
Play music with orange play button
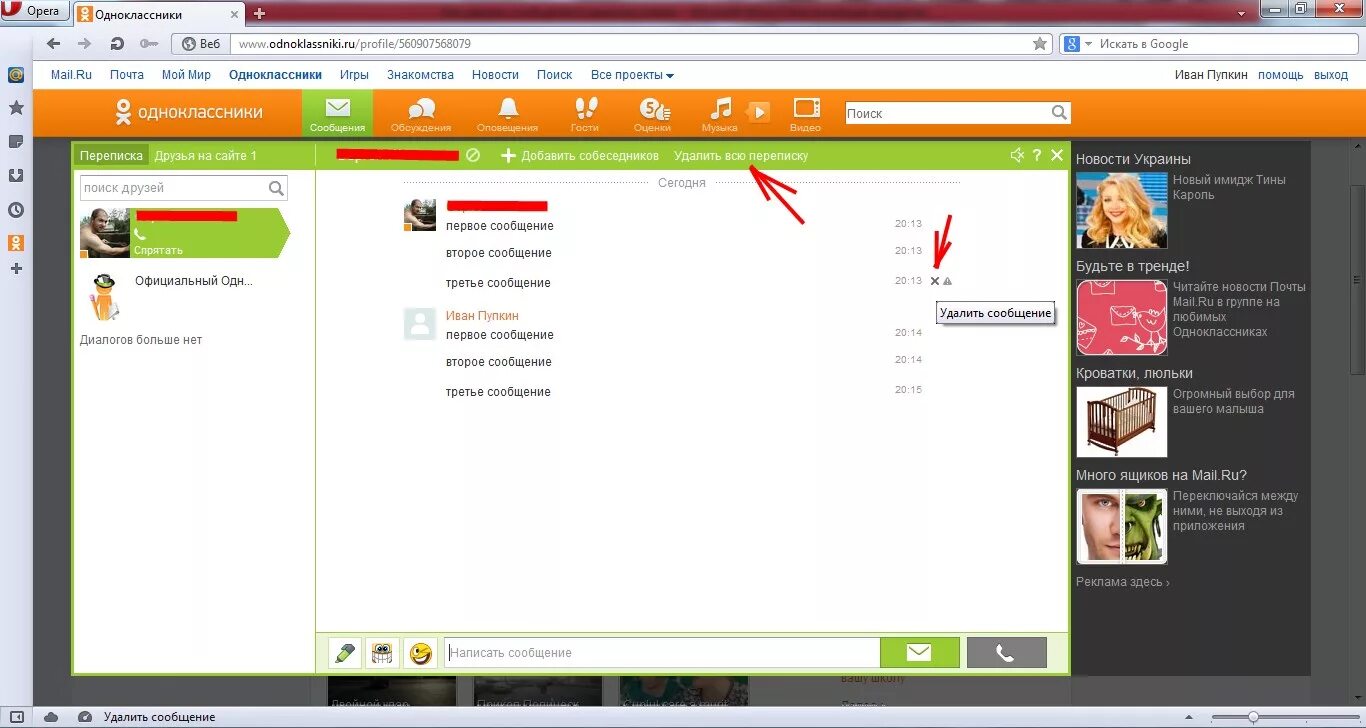tap(759, 112)
